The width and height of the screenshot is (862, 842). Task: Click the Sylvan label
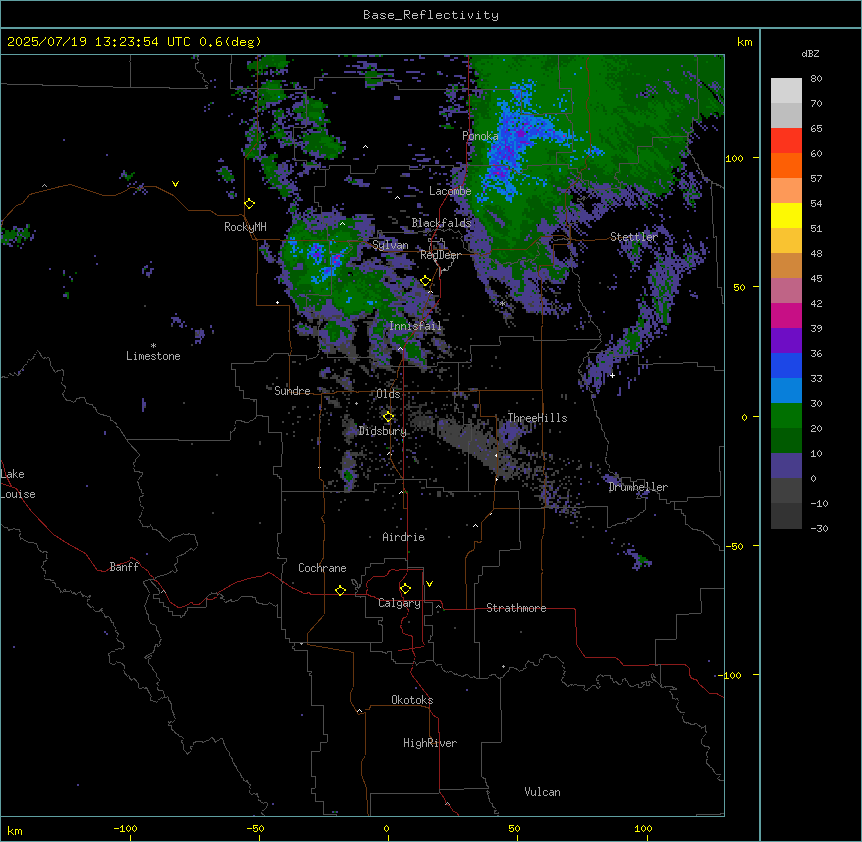390,245
